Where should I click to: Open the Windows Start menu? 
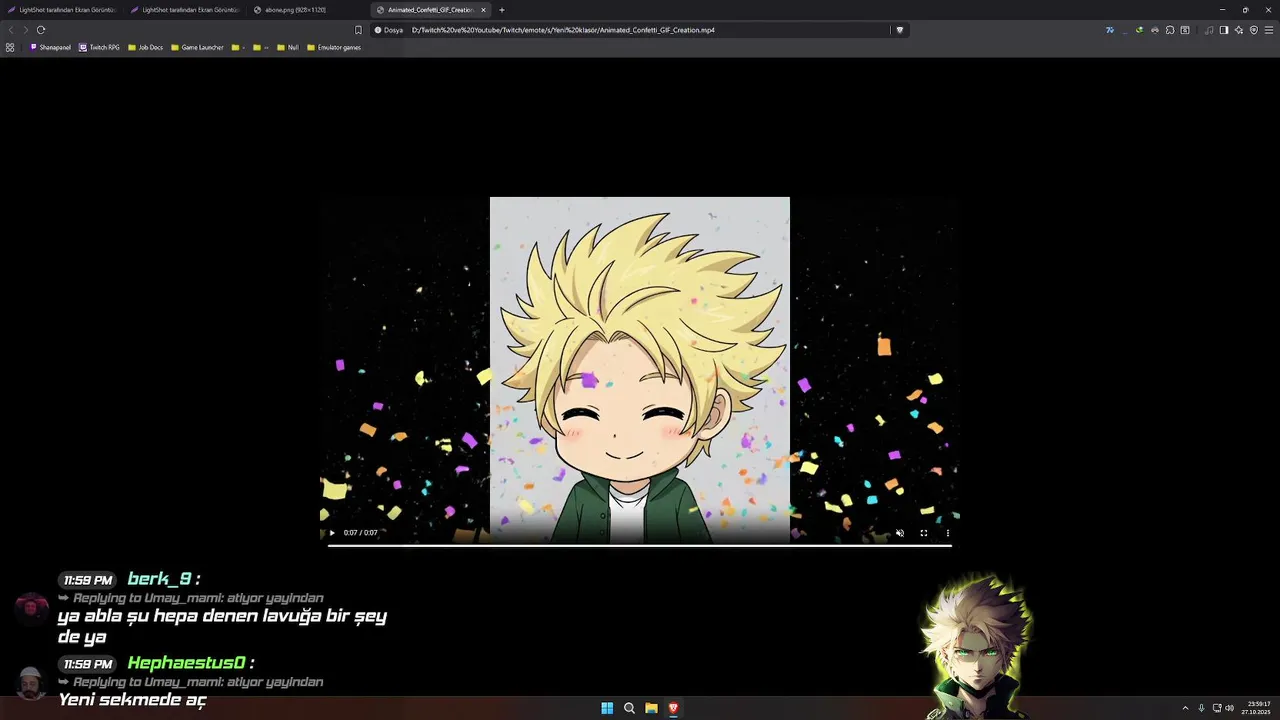coord(607,708)
